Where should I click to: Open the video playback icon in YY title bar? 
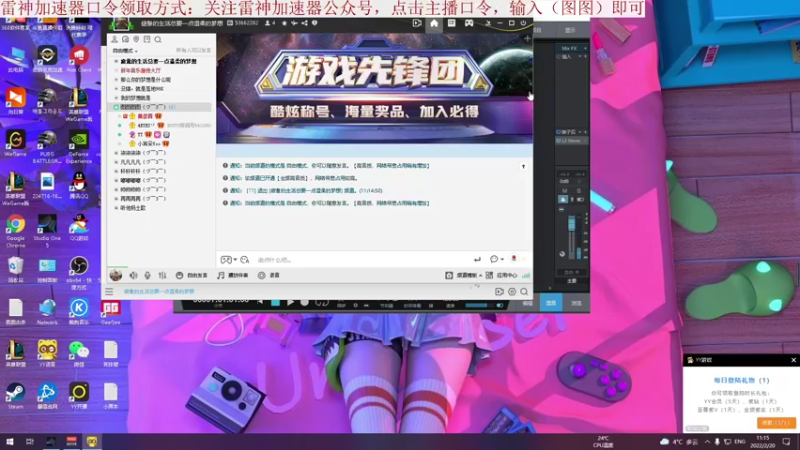click(x=417, y=23)
